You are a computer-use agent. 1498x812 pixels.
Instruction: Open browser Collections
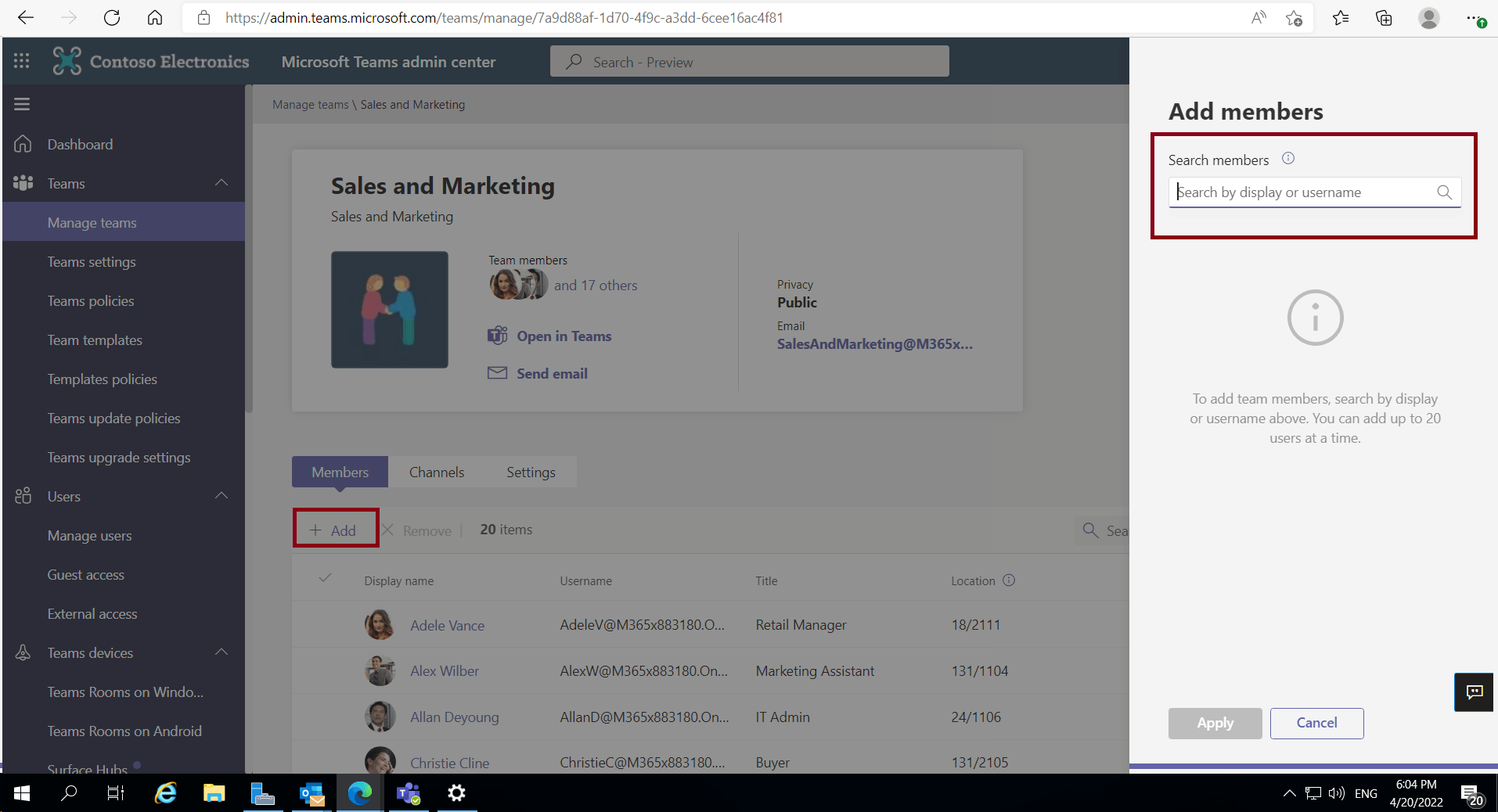(x=1384, y=18)
